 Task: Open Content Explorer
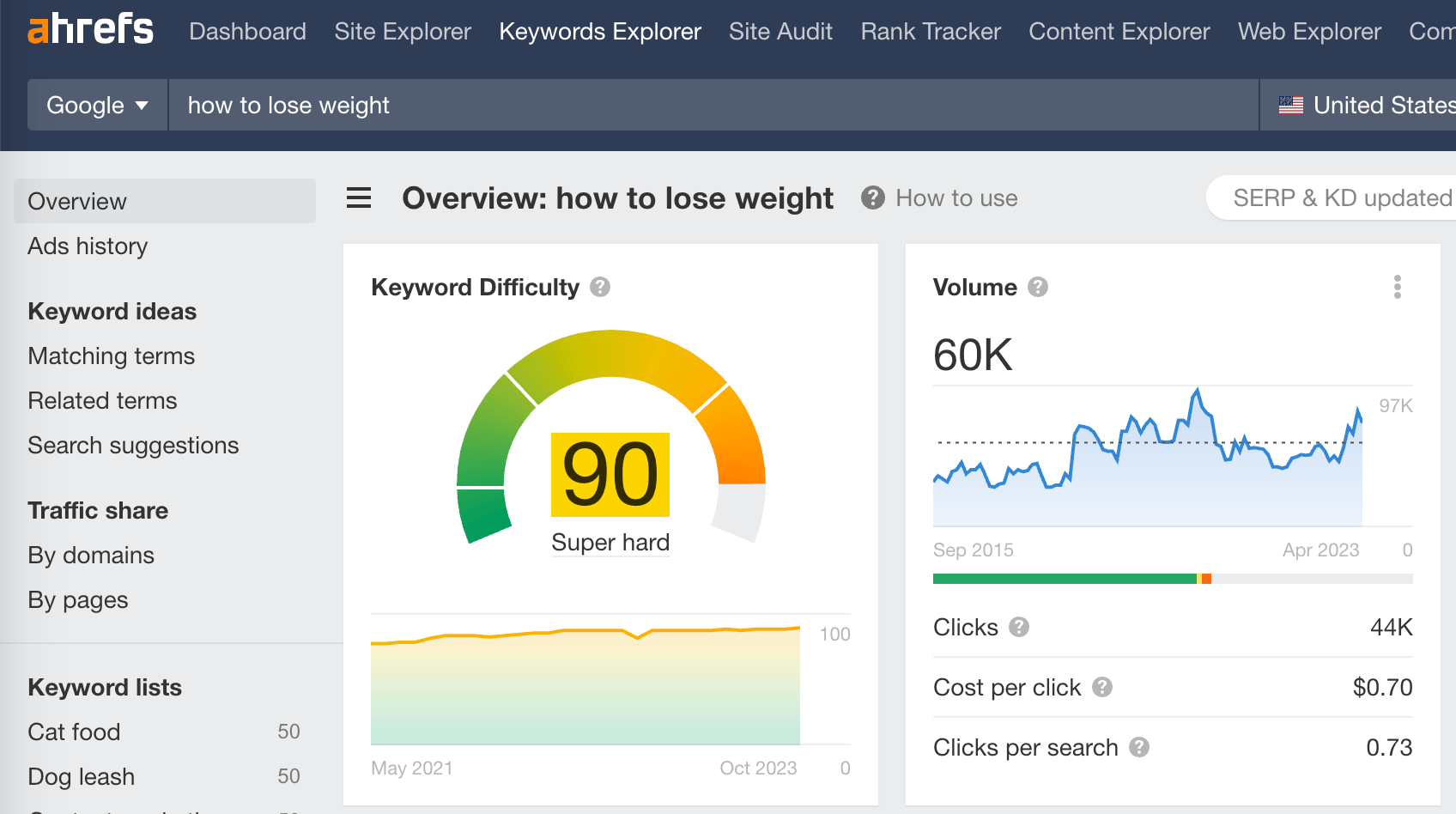click(x=1119, y=32)
